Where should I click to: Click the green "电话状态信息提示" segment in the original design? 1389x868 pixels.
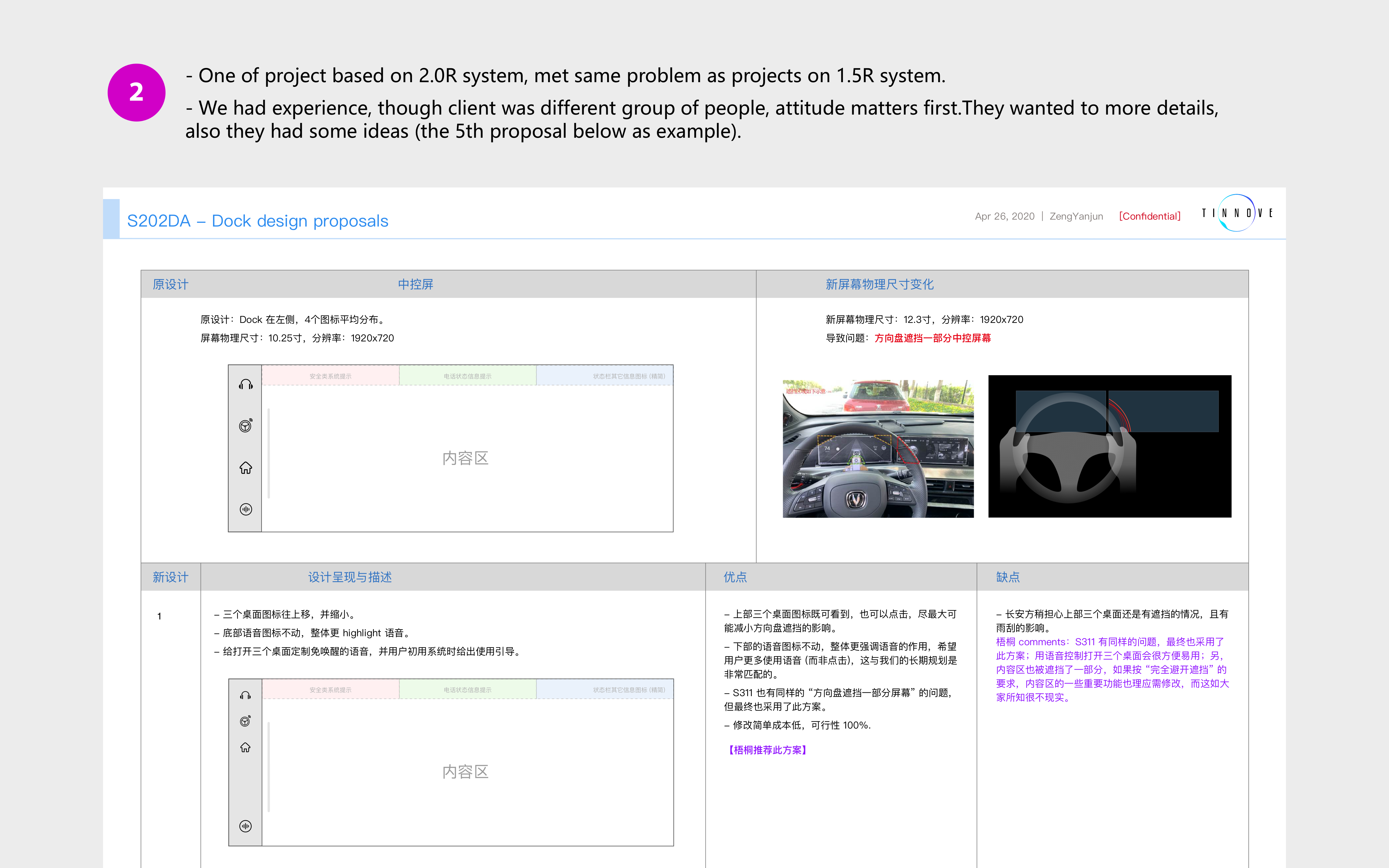click(468, 376)
